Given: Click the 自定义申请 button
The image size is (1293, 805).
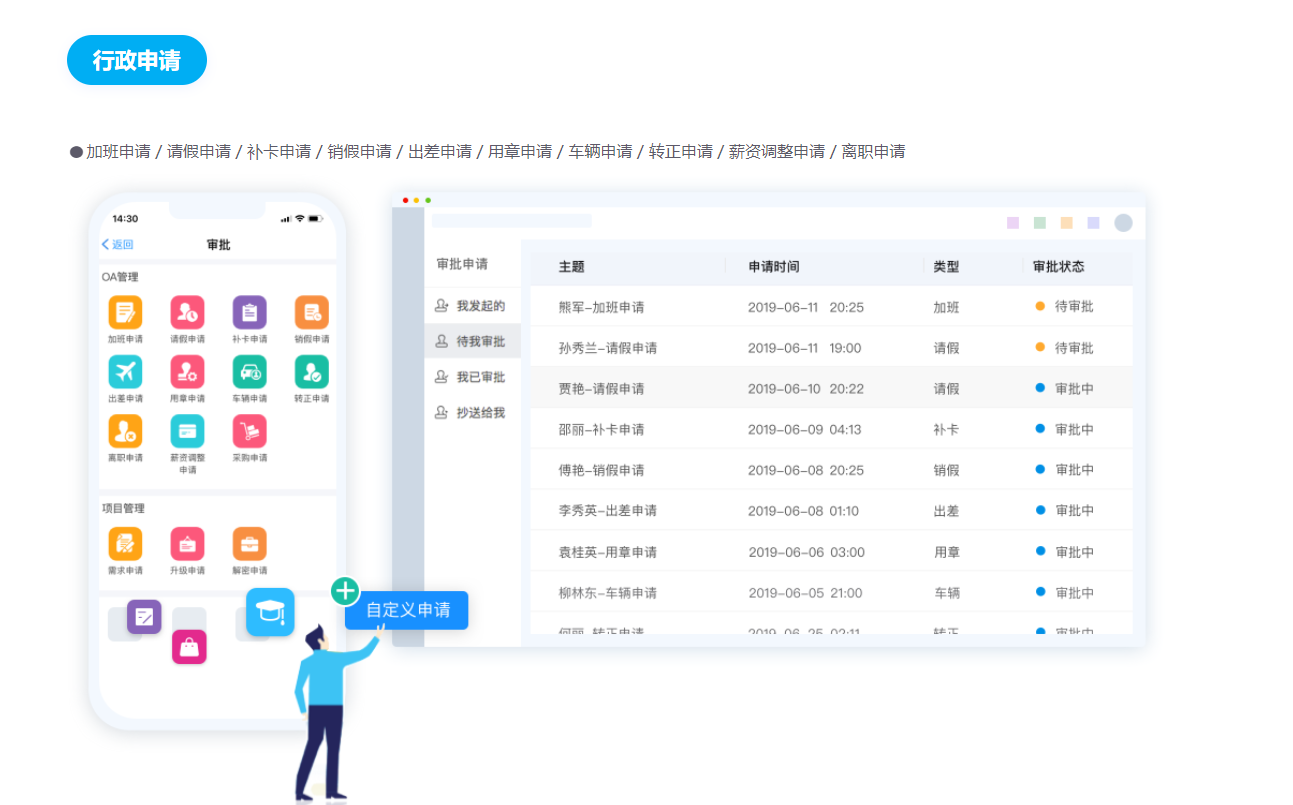Looking at the screenshot, I should pos(407,610).
